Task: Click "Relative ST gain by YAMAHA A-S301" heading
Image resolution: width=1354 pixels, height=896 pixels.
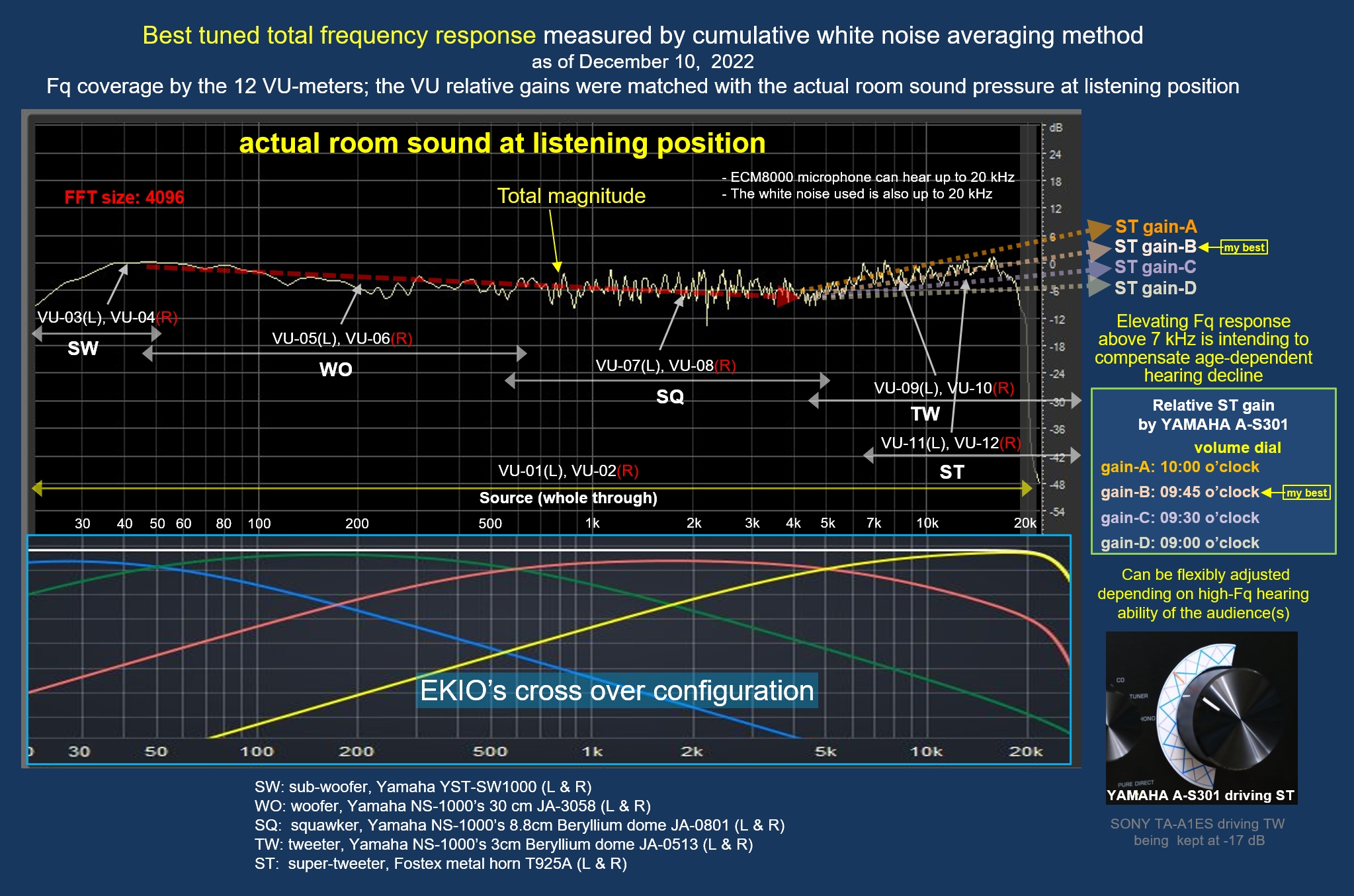Action: tap(1213, 415)
